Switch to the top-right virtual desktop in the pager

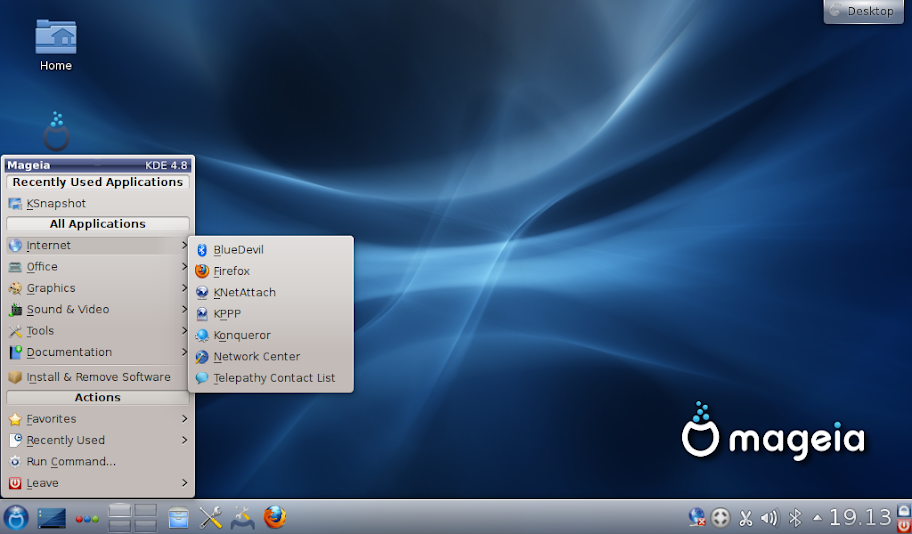145,510
